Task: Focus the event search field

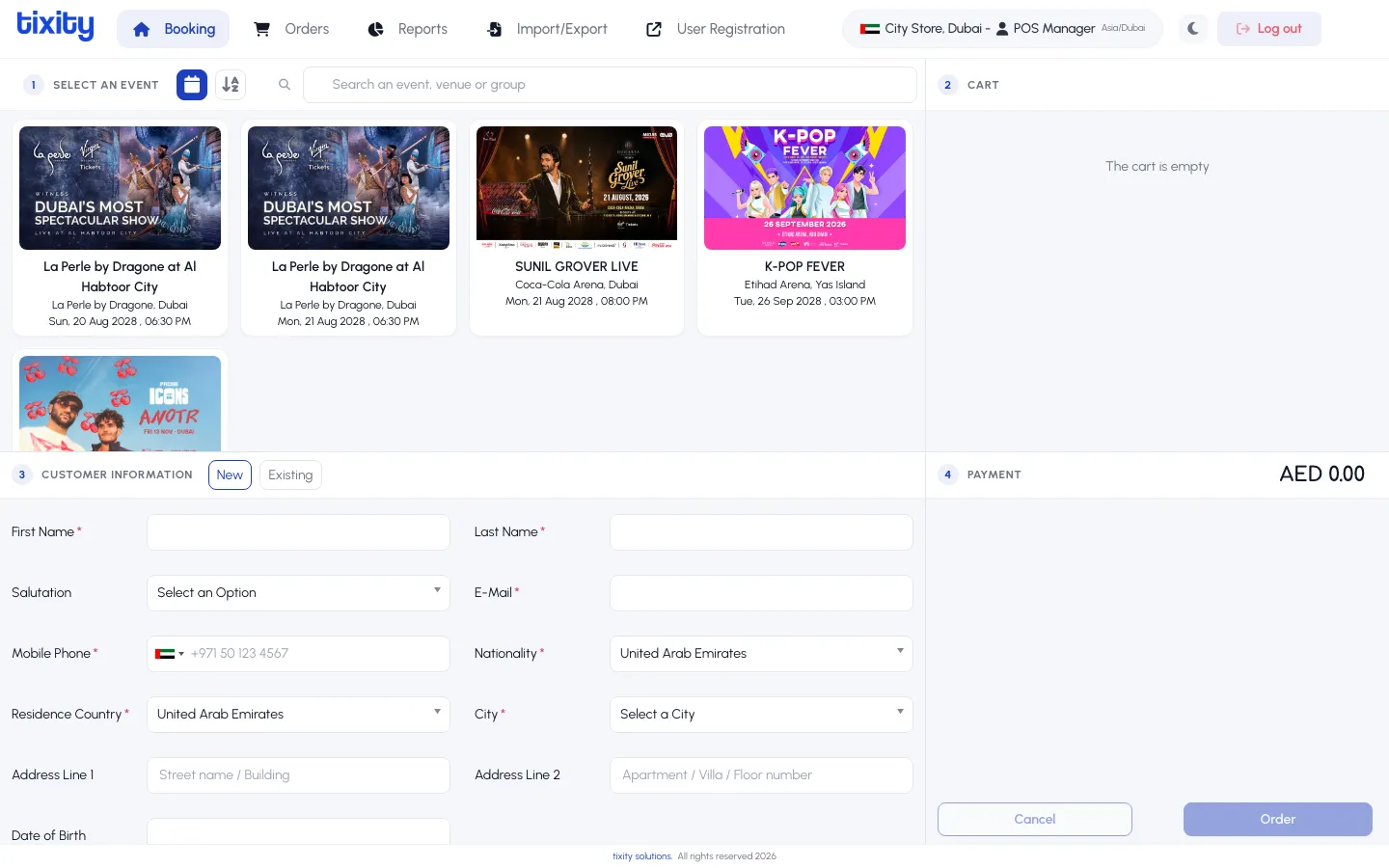Action: coord(610,85)
